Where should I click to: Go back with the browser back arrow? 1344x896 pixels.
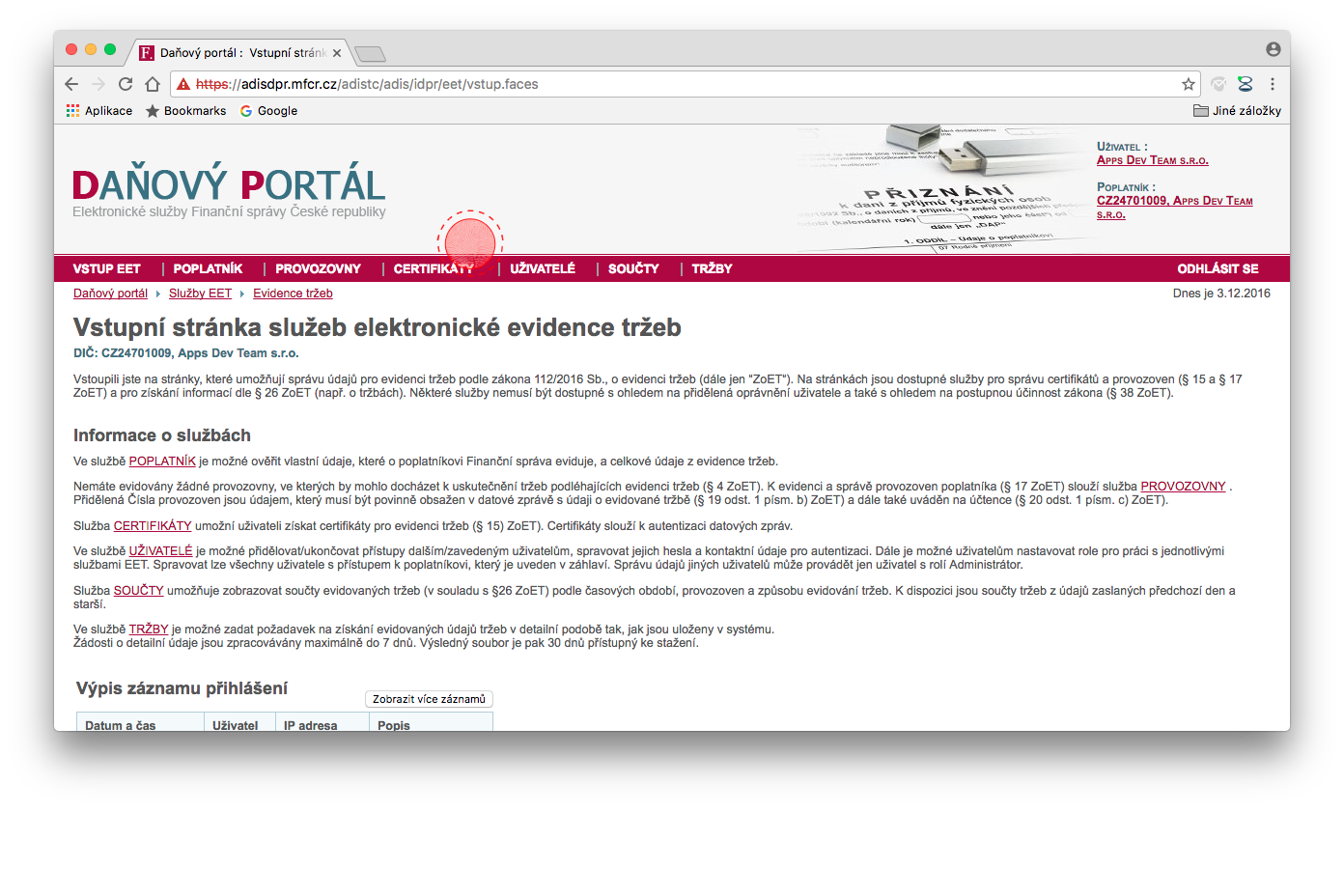71,84
